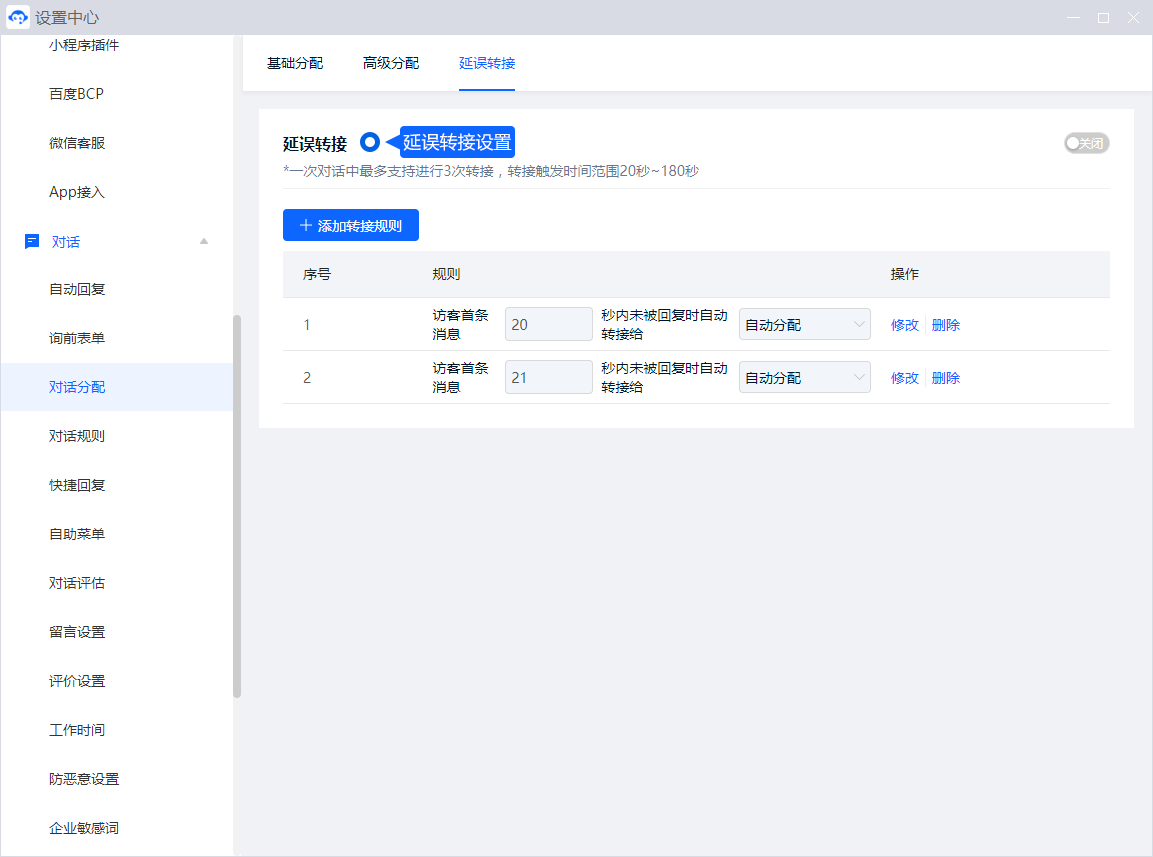Click the settings center app logo icon
The image size is (1153, 857).
18,17
